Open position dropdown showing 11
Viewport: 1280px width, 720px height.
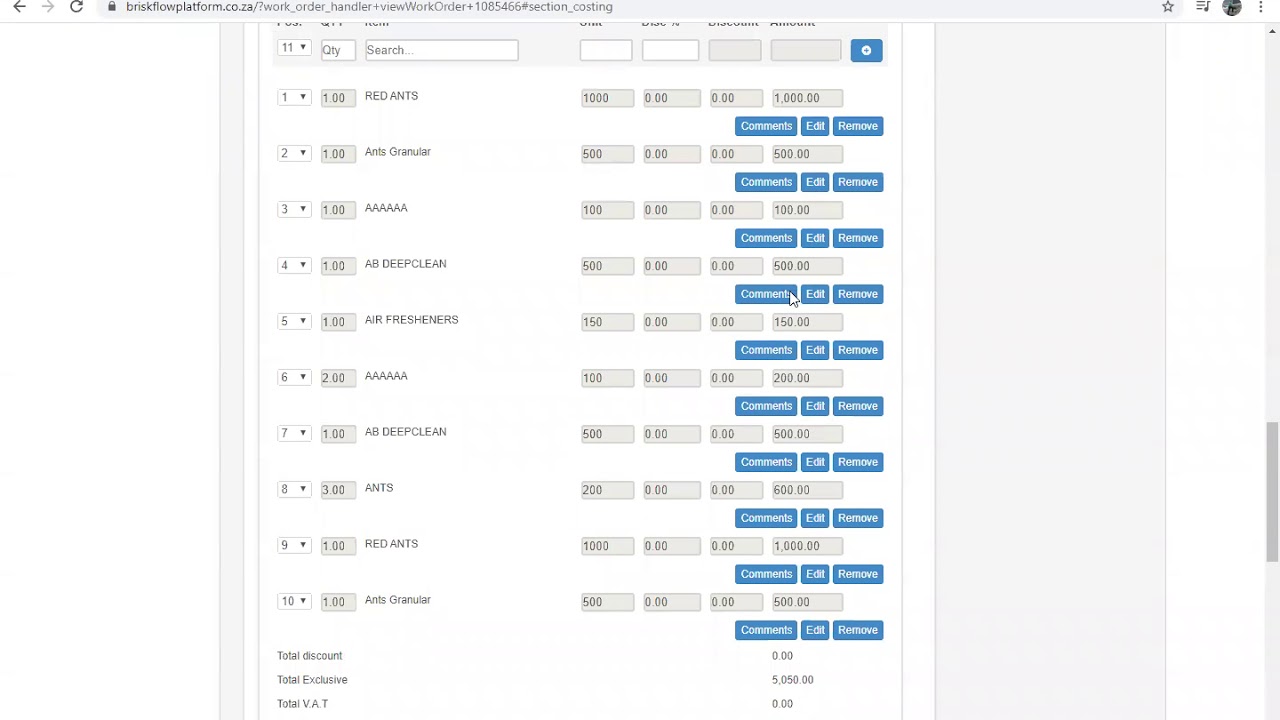click(x=294, y=48)
